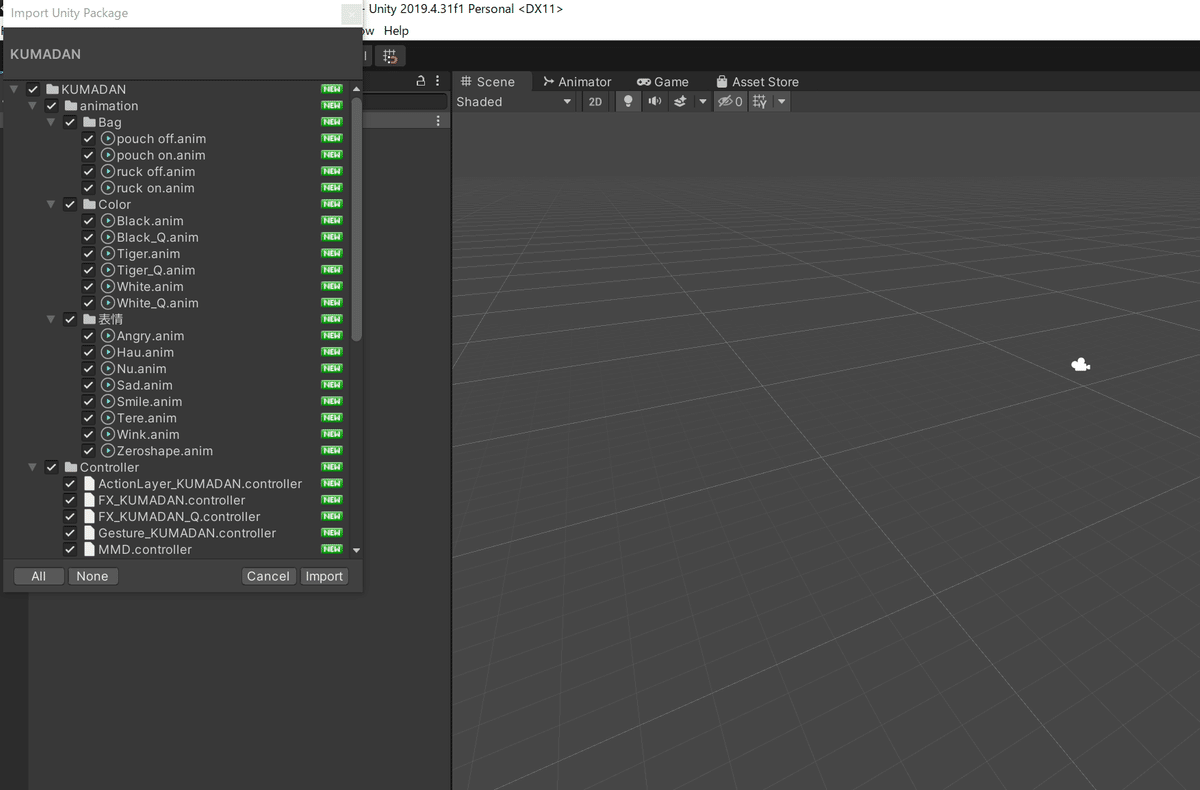This screenshot has width=1200, height=790.
Task: Click the All button
Action: 39,576
